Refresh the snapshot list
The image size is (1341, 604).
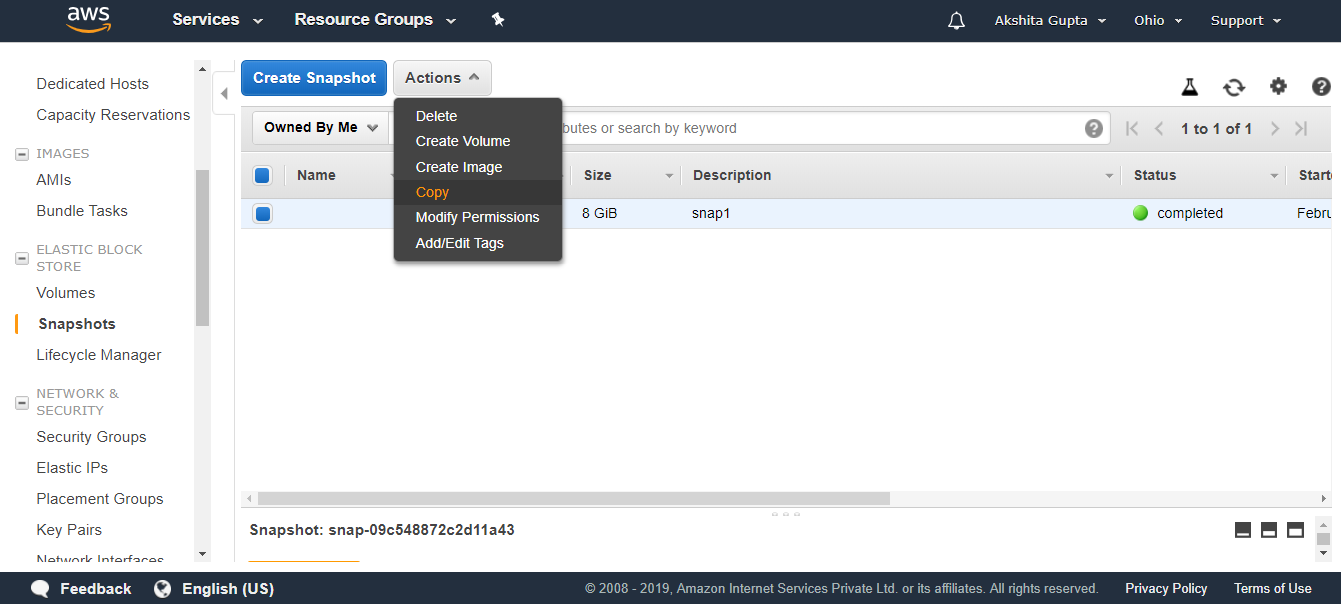coord(1234,87)
